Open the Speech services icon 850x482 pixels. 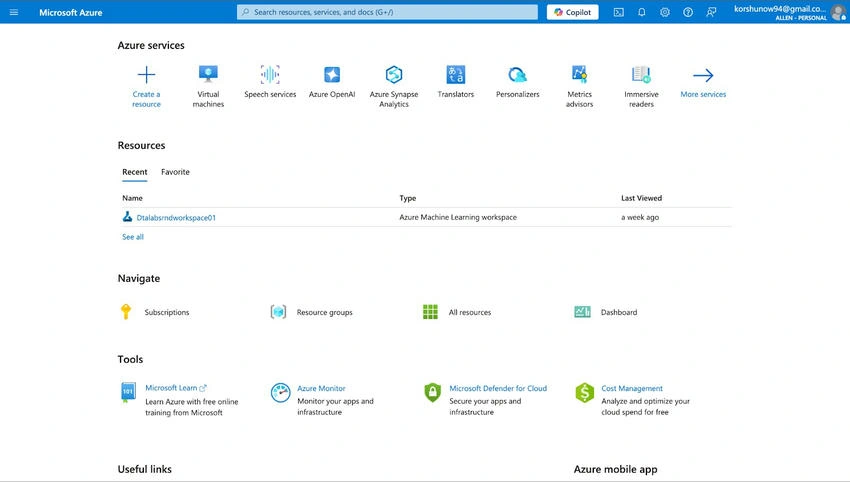[x=270, y=74]
